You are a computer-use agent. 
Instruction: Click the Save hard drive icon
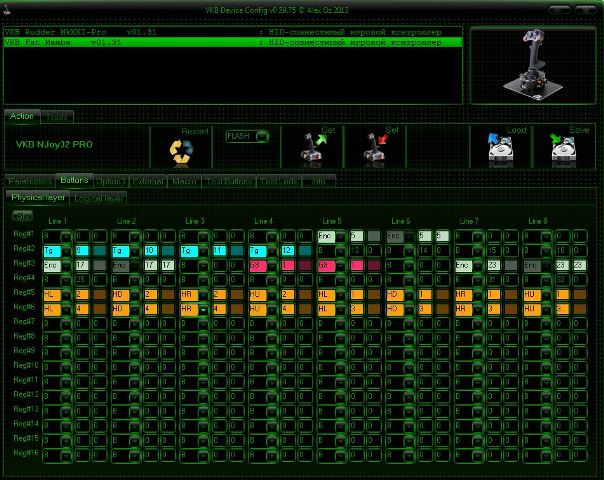(563, 148)
